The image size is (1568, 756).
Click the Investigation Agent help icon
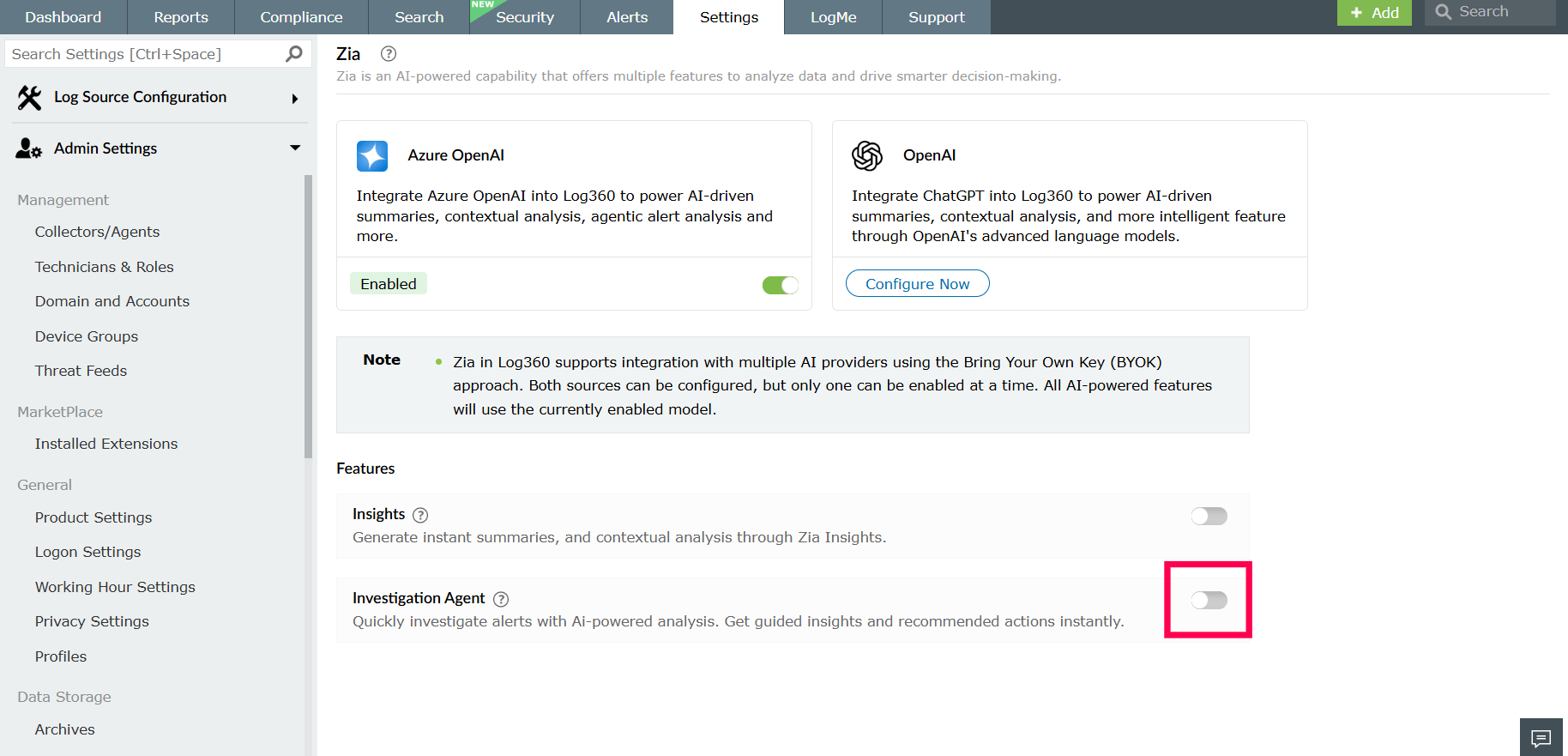point(501,599)
